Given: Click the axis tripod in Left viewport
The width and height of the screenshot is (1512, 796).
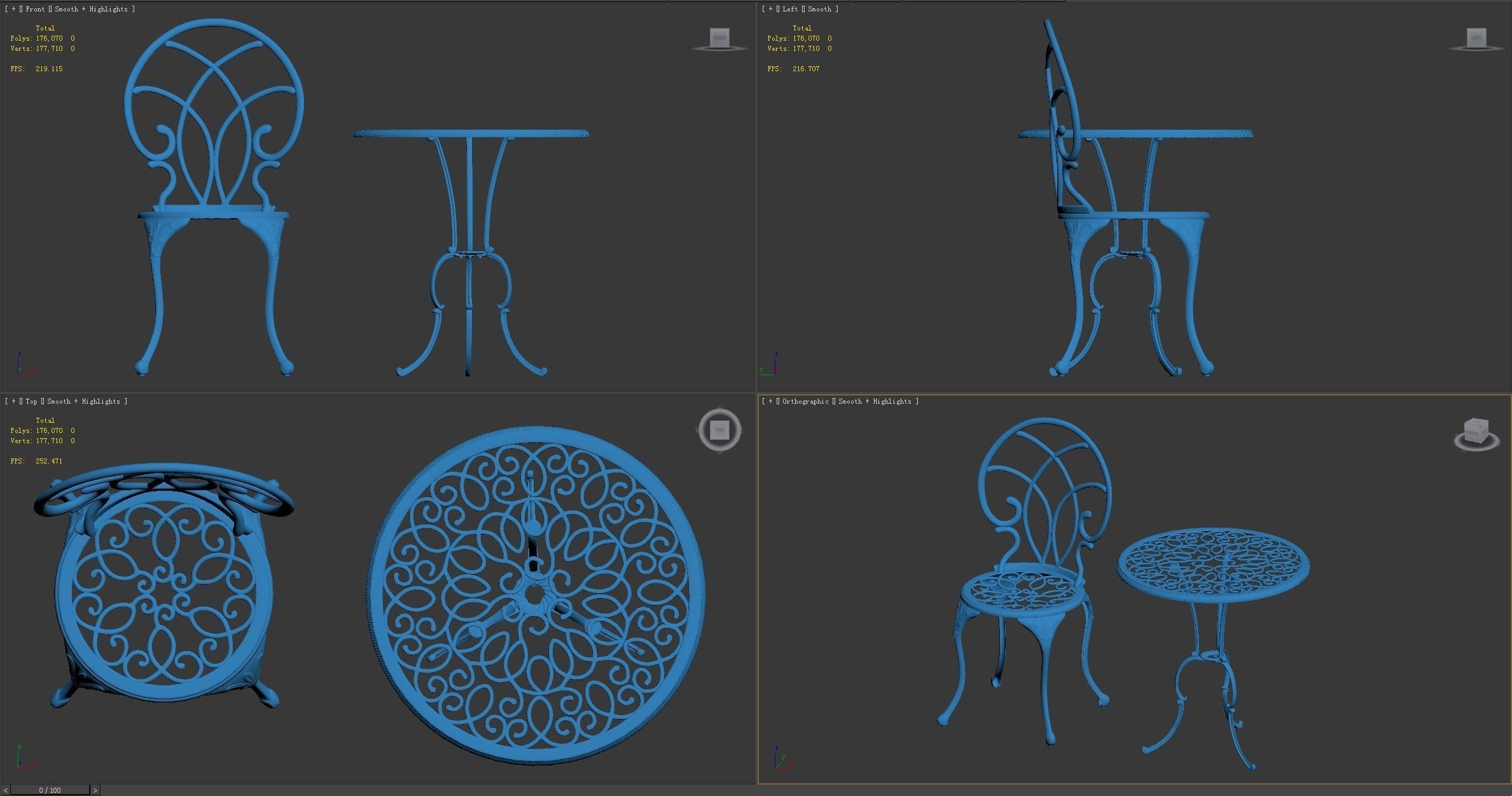Looking at the screenshot, I should tap(770, 364).
